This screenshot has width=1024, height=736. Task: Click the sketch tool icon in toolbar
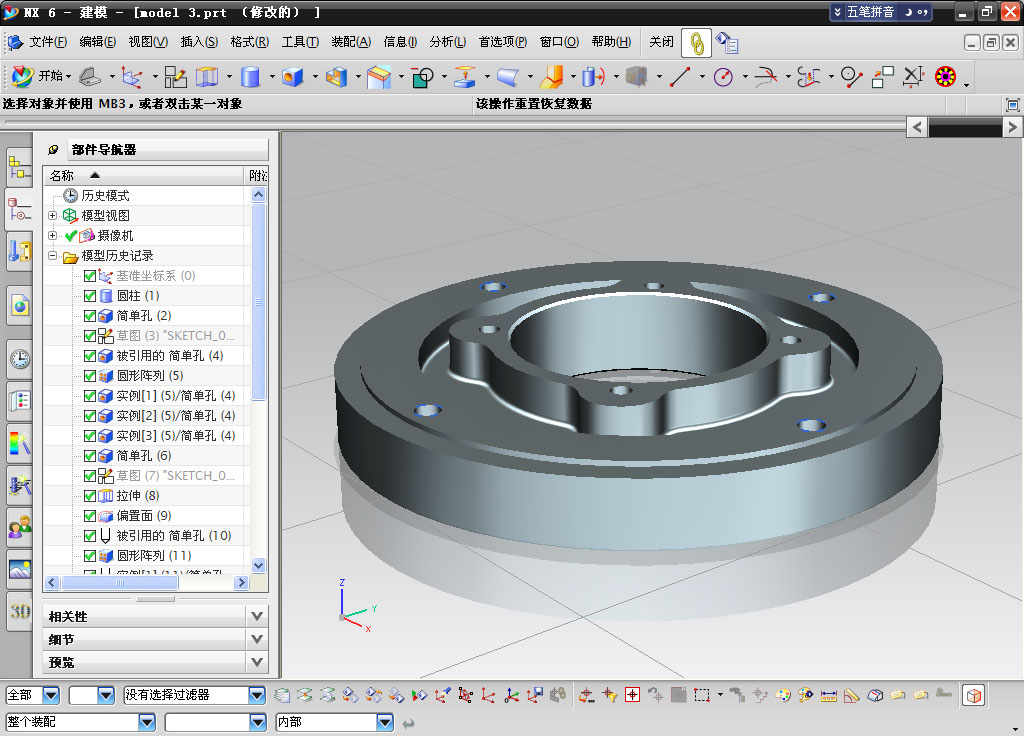click(175, 77)
